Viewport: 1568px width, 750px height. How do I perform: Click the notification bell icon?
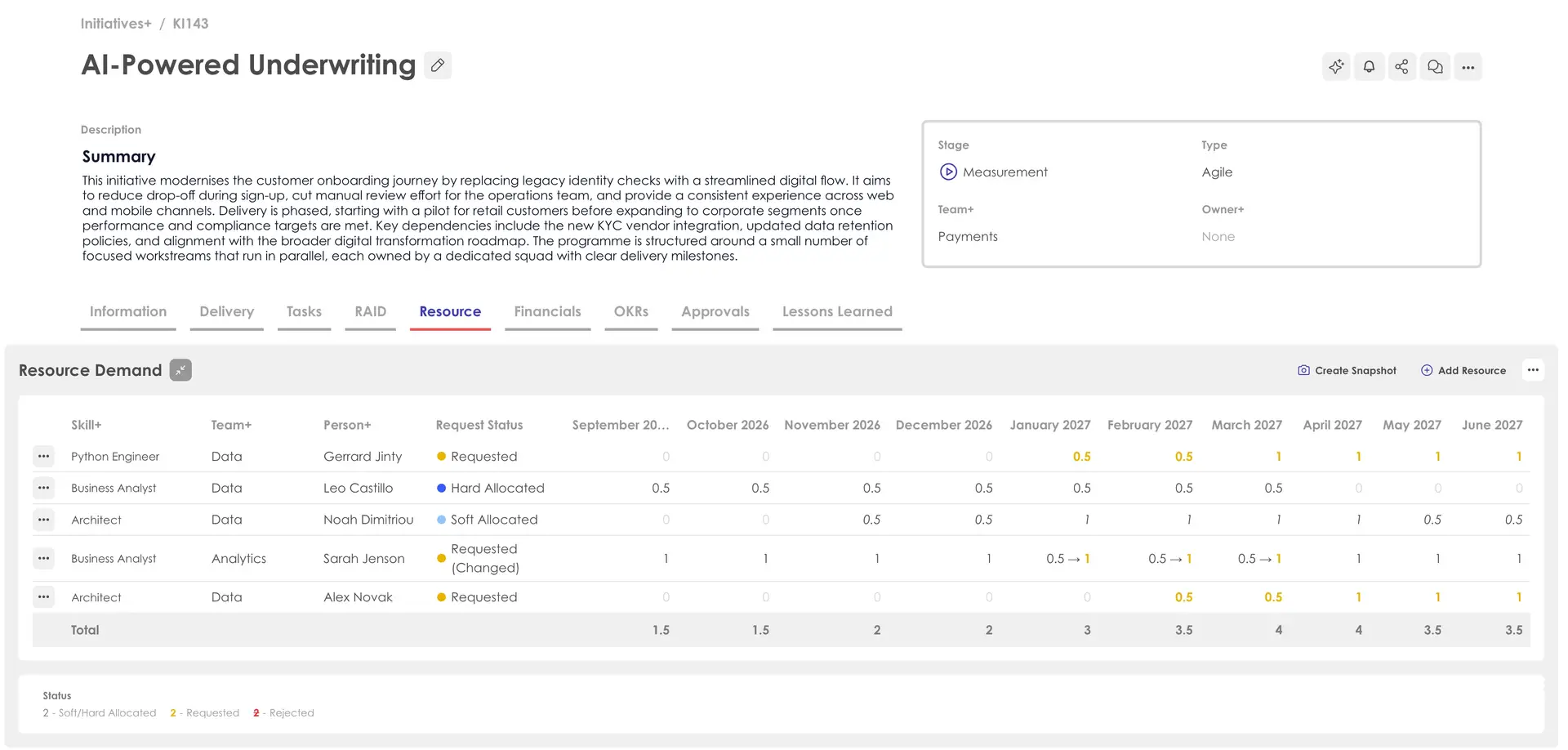(1370, 67)
